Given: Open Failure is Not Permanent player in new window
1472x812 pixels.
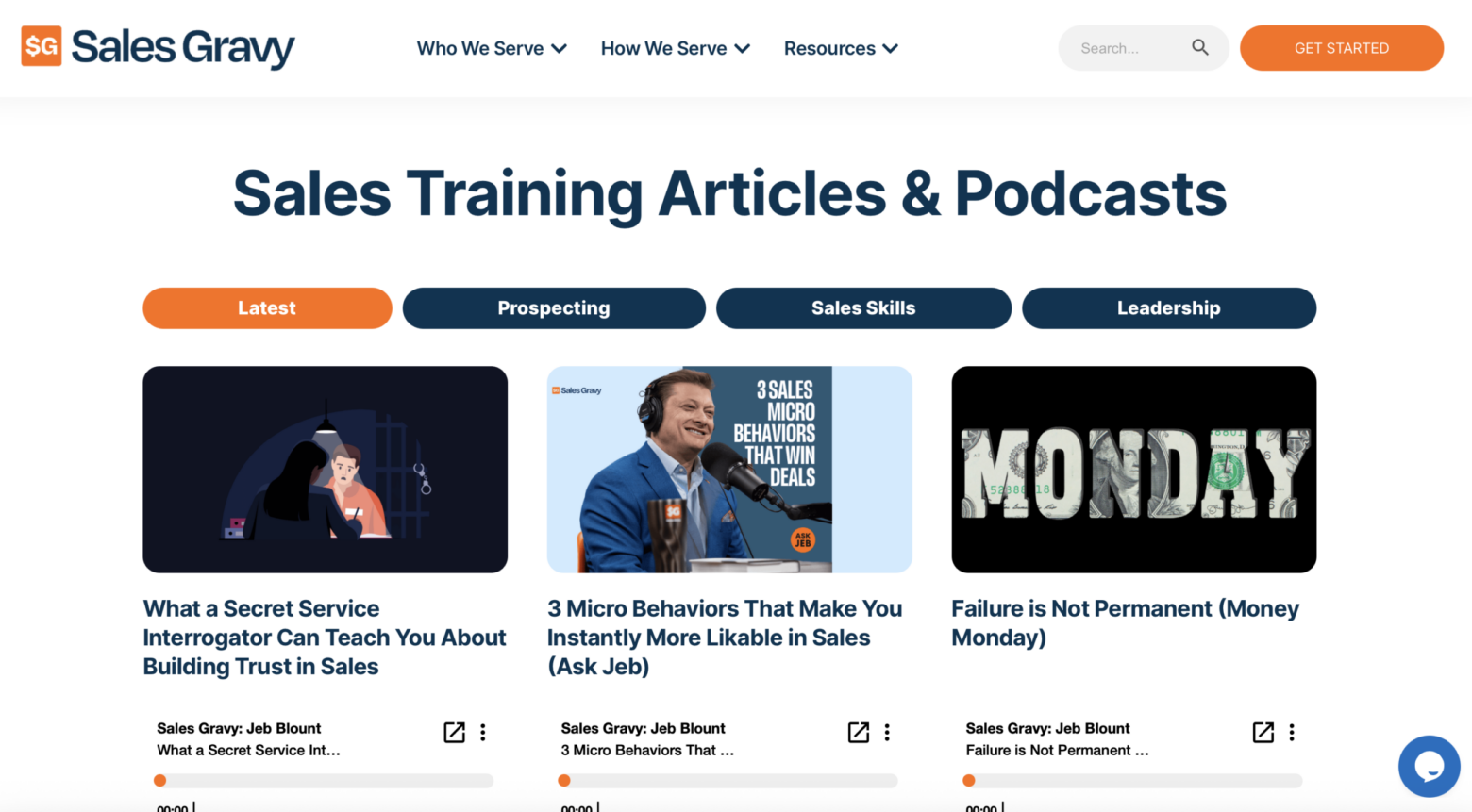Looking at the screenshot, I should [x=1263, y=732].
